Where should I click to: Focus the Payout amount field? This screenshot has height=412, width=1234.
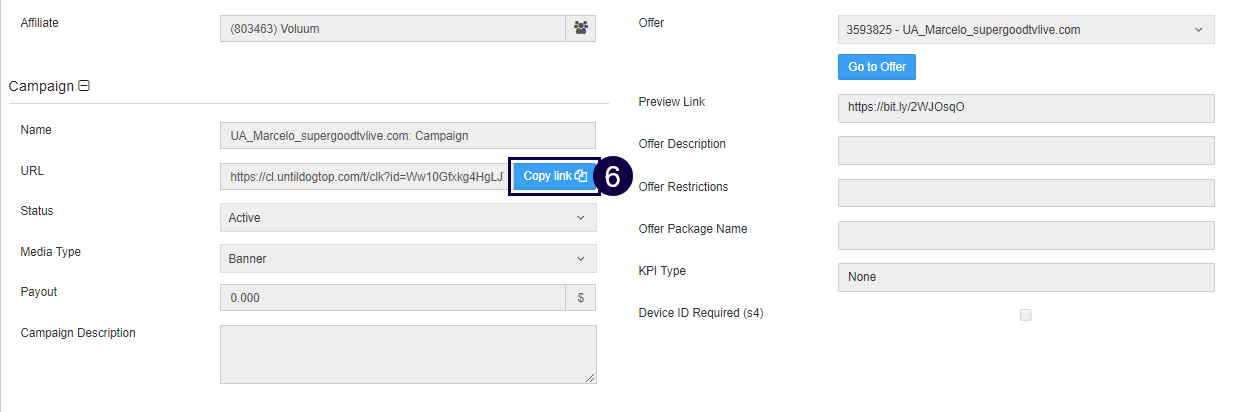point(393,298)
